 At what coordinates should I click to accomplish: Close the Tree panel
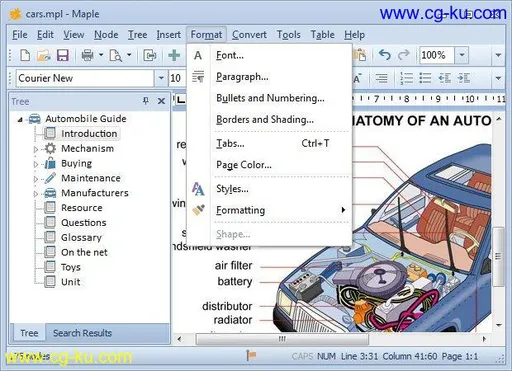point(161,101)
